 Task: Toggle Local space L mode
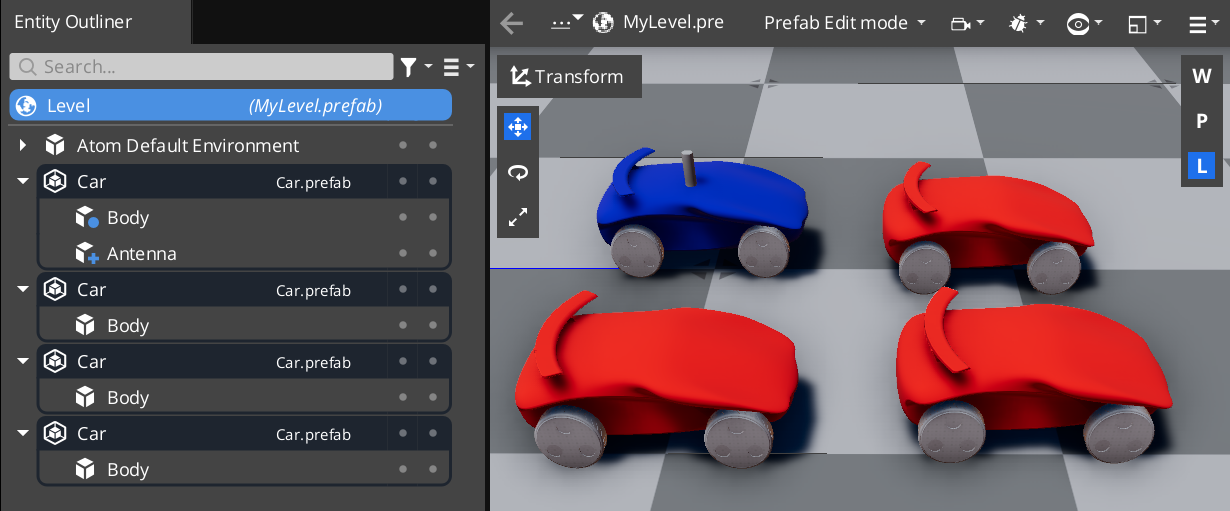(1201, 166)
